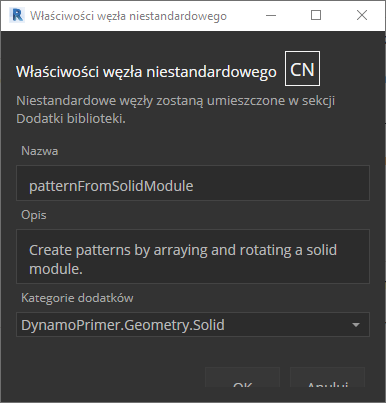Click the Opis field label
The image size is (386, 403).
(x=34, y=215)
